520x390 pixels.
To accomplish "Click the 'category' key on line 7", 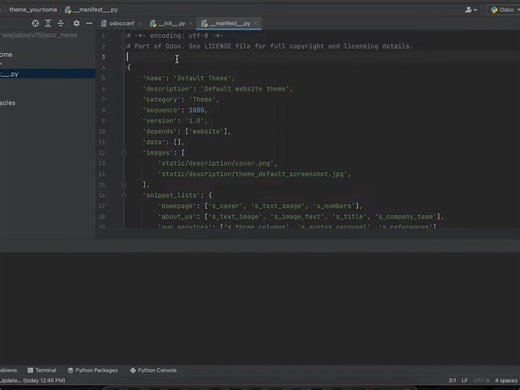I will pyautogui.click(x=162, y=99).
